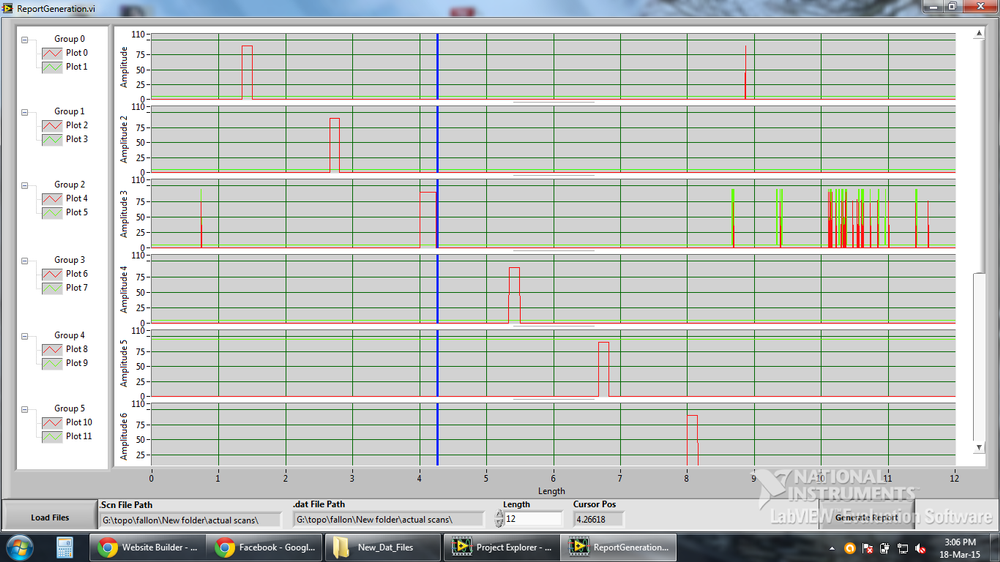Click the Plot 1 green line icon
This screenshot has height=562, width=1000.
coord(52,67)
